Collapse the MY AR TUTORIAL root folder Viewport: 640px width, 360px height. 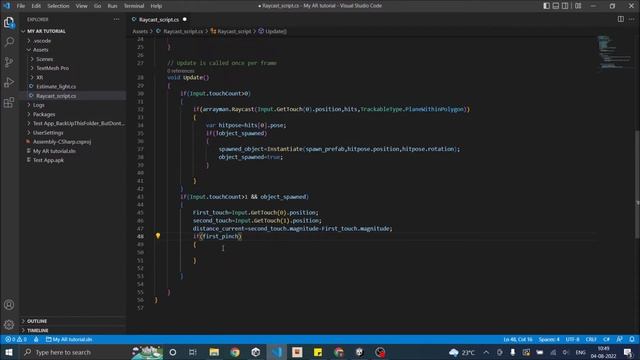73,31
